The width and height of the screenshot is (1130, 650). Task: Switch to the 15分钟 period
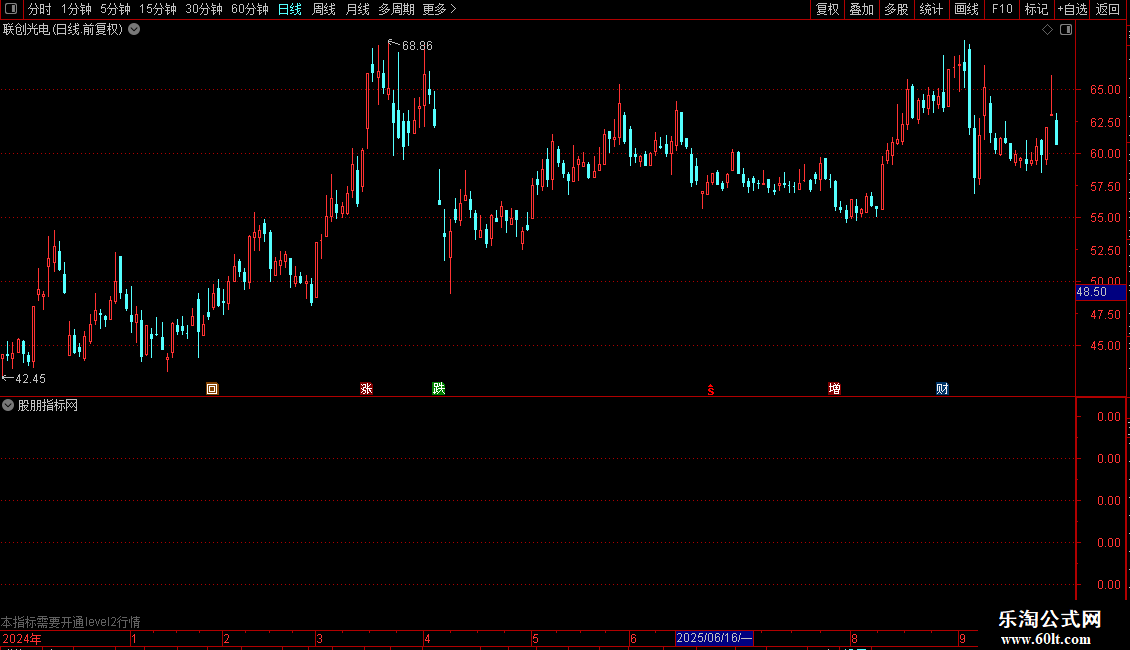point(158,9)
